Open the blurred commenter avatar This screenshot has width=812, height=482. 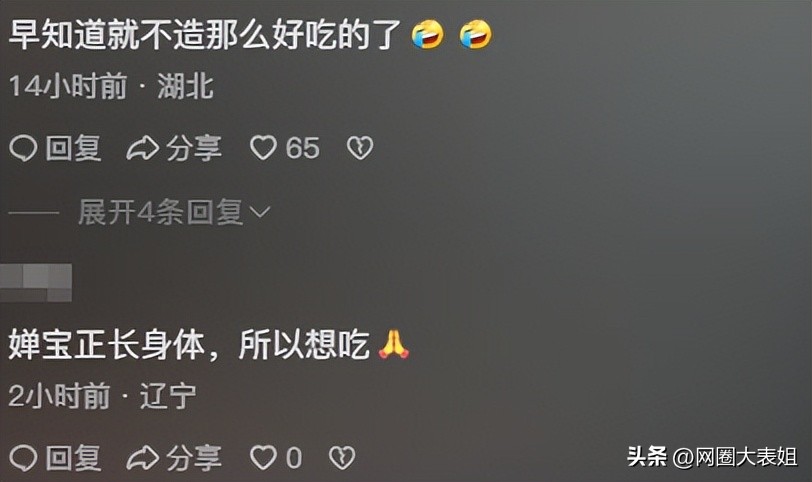pyautogui.click(x=36, y=283)
